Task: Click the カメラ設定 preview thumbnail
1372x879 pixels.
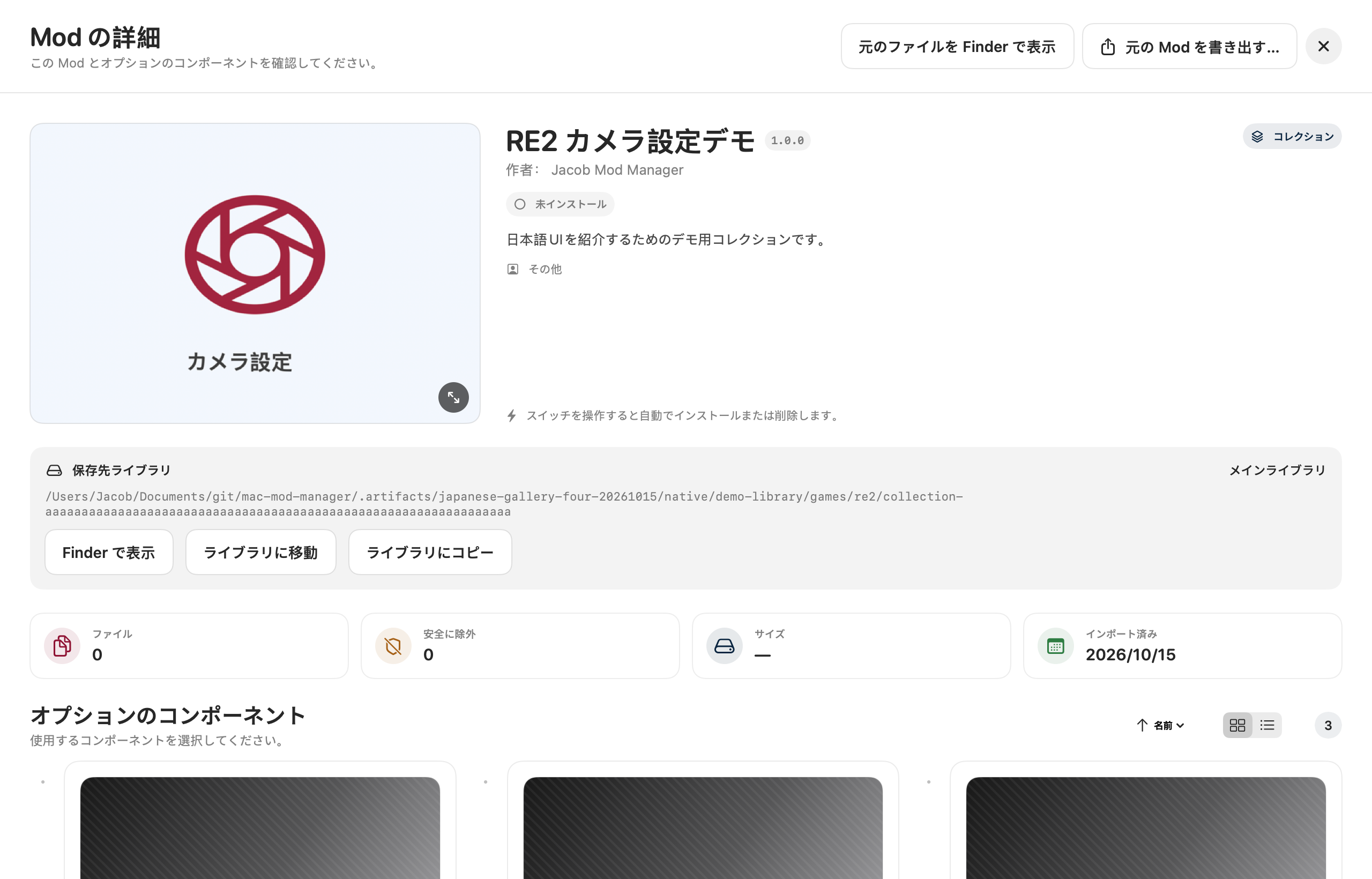Action: [x=255, y=273]
